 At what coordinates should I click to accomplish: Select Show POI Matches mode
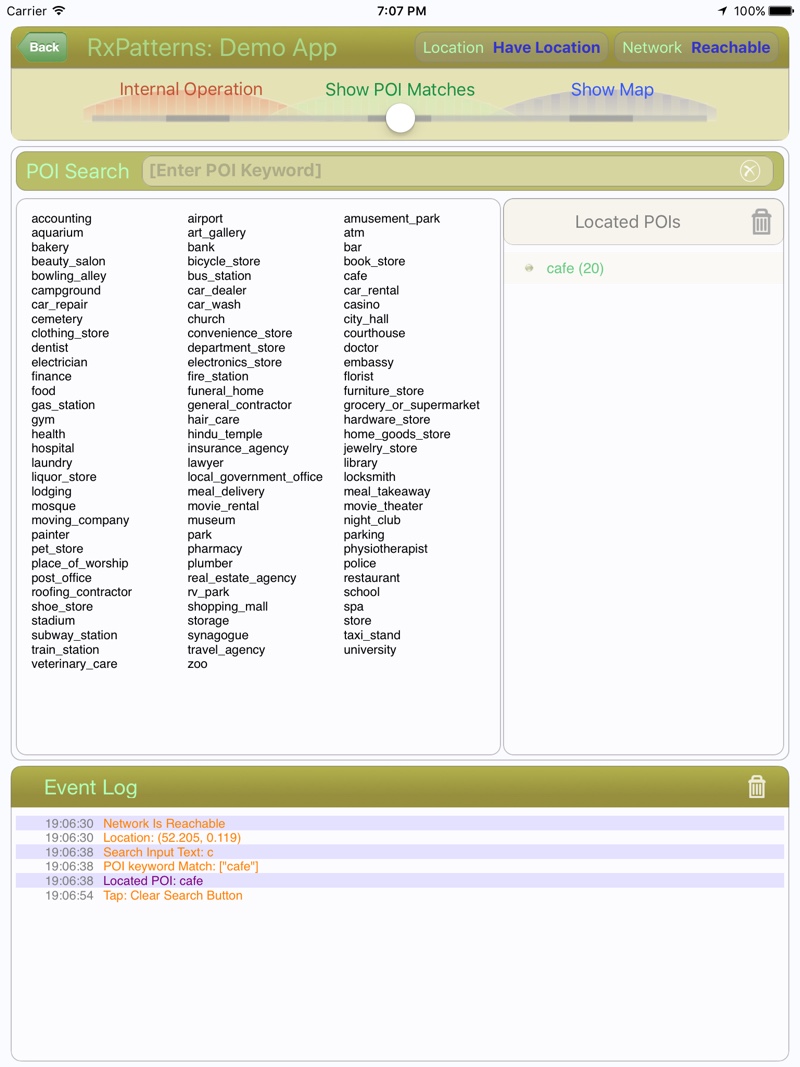click(400, 89)
